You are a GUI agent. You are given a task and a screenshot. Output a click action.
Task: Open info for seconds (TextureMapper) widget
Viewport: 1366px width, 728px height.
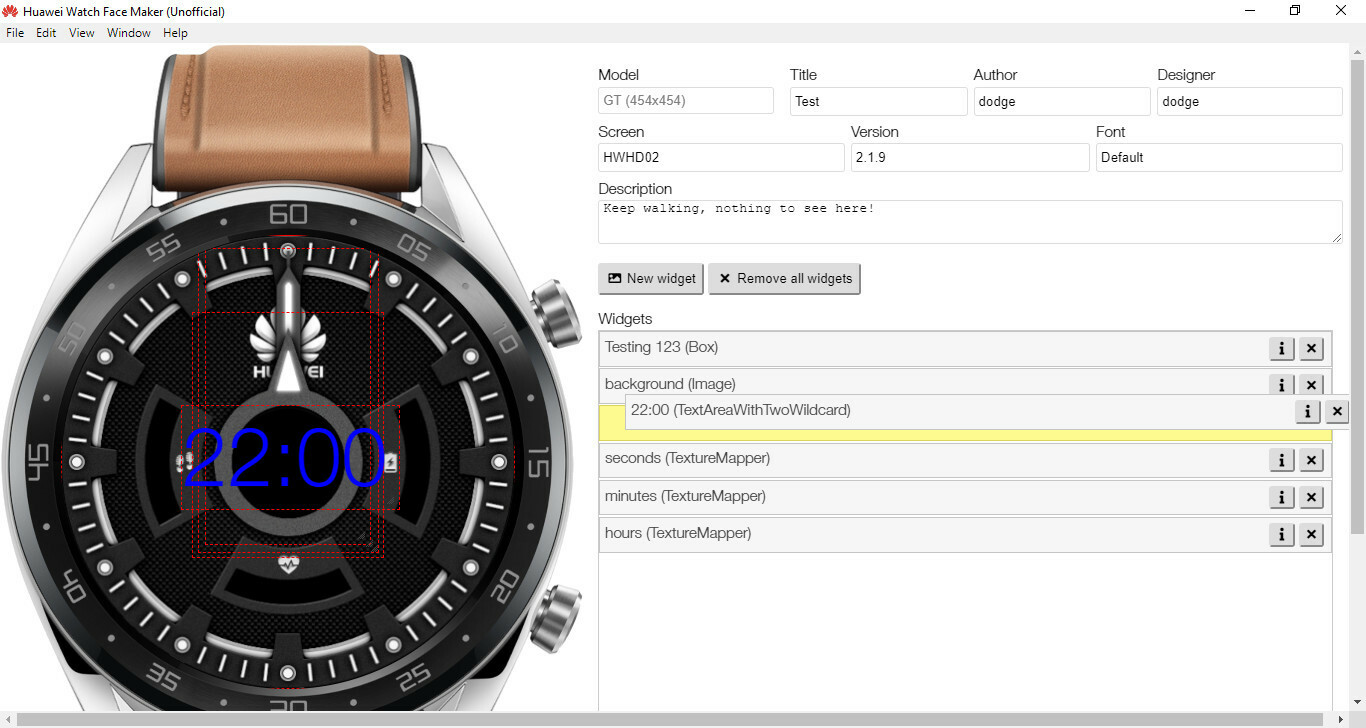[1281, 460]
